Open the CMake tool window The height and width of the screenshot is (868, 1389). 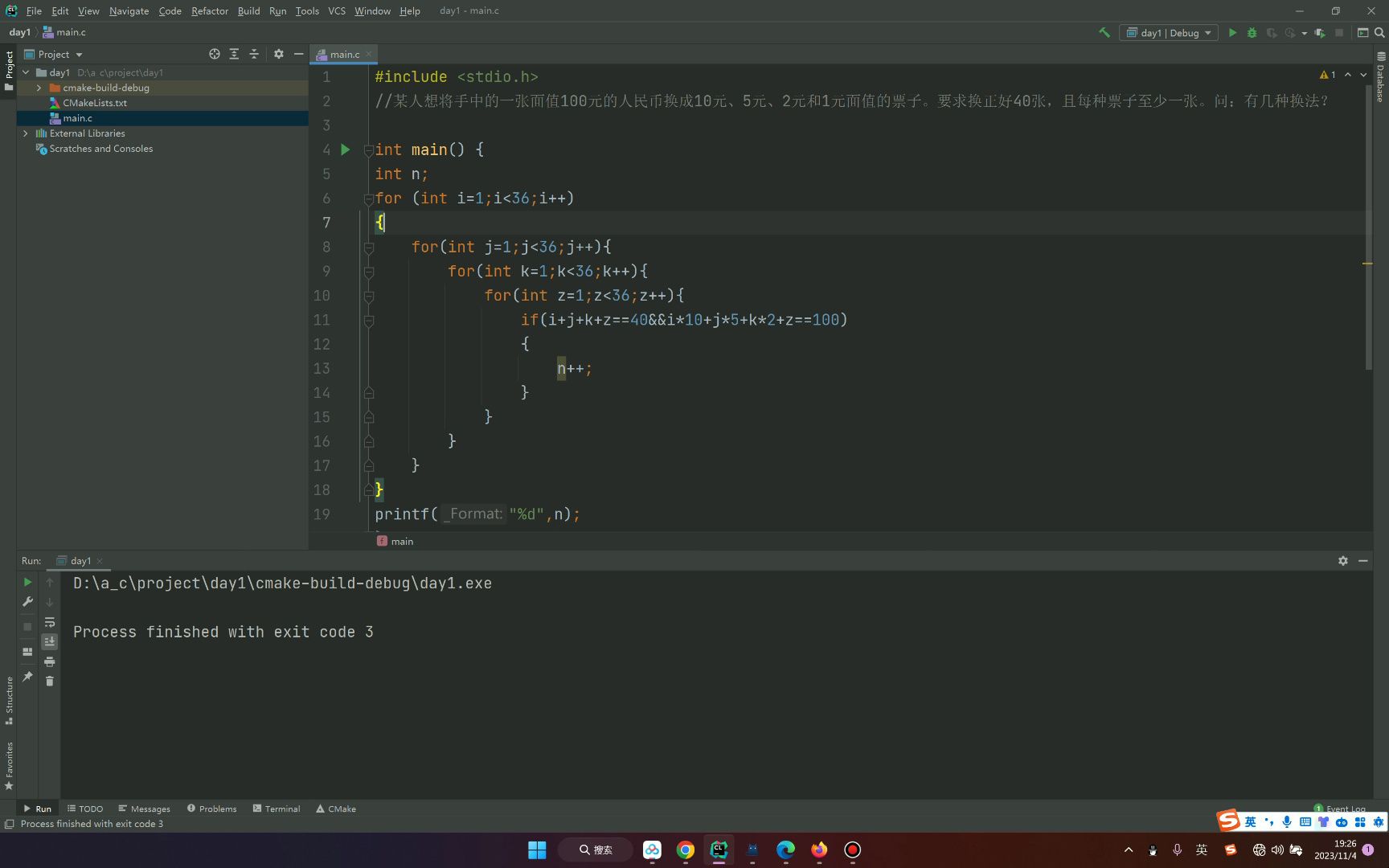tap(336, 809)
